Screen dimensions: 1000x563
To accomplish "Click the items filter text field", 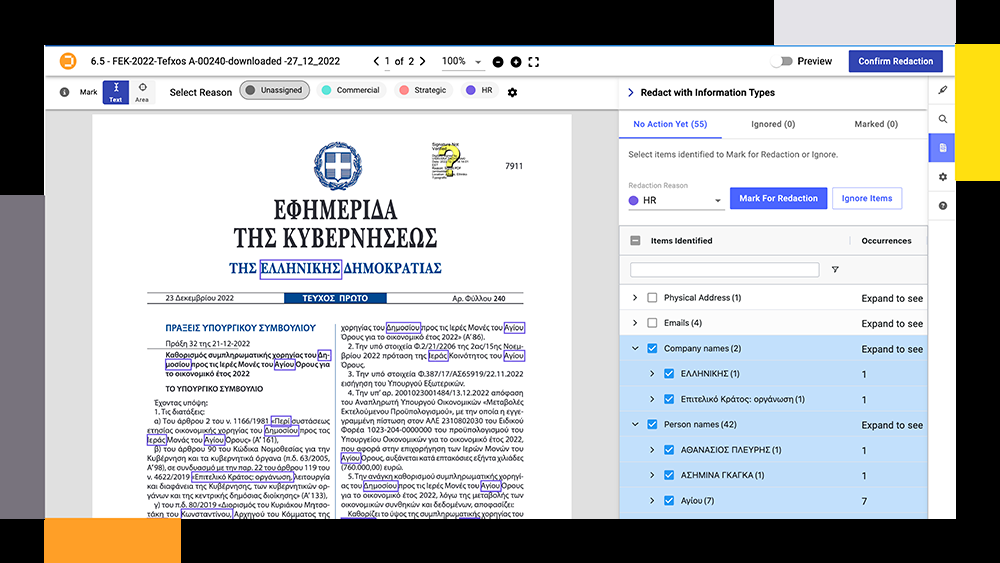I will pyautogui.click(x=724, y=270).
